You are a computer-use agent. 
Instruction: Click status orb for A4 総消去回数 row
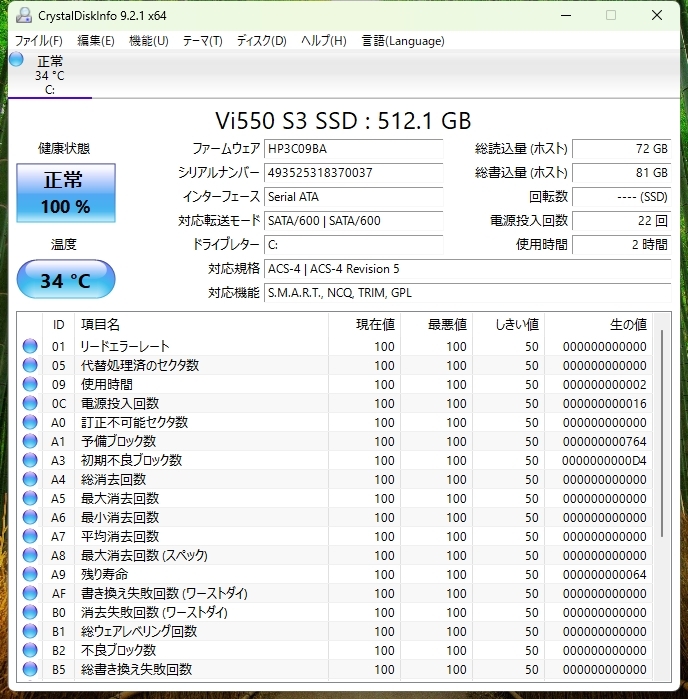[x=30, y=479]
